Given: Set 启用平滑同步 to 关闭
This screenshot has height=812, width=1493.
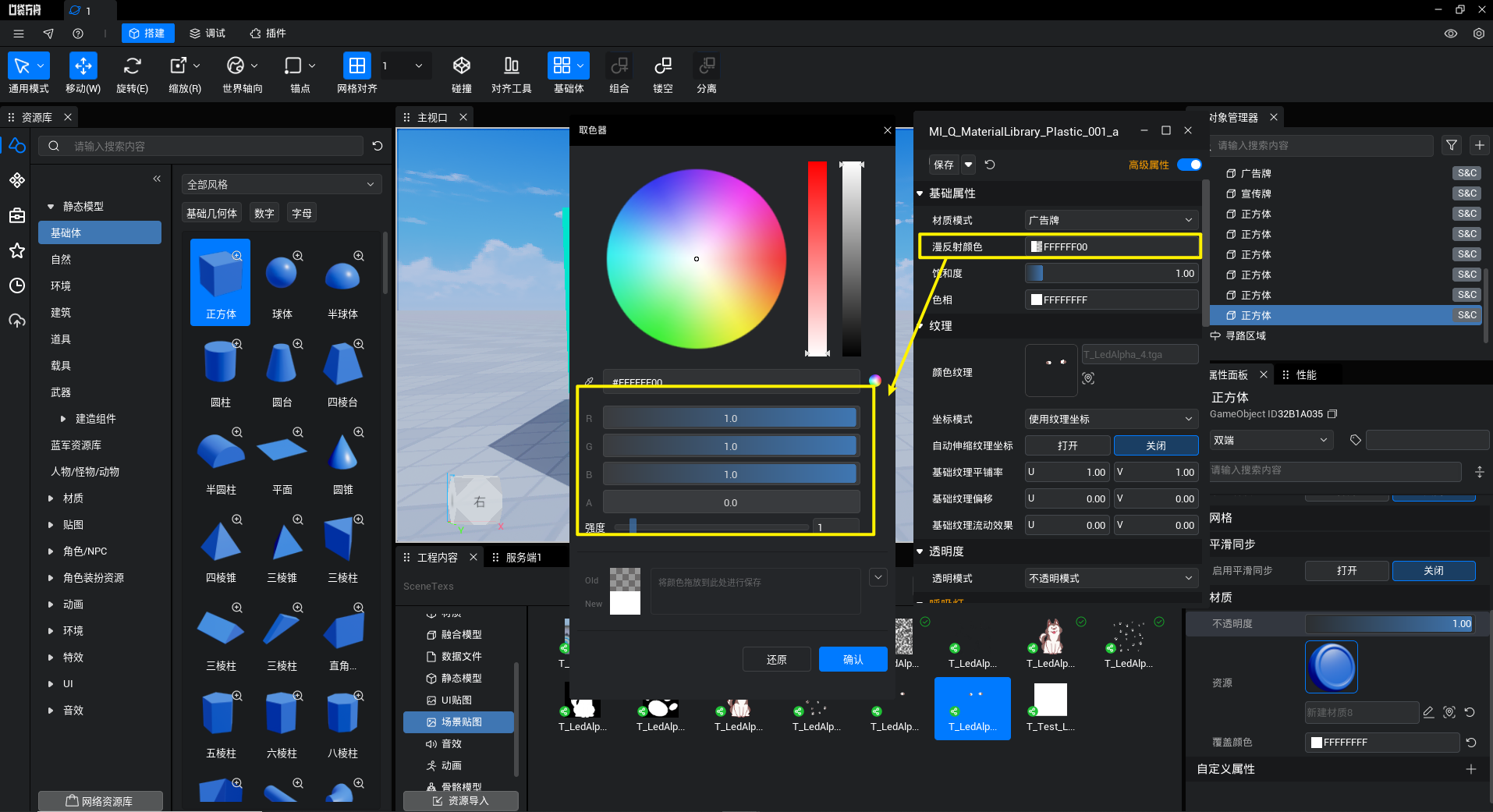Looking at the screenshot, I should point(1434,570).
